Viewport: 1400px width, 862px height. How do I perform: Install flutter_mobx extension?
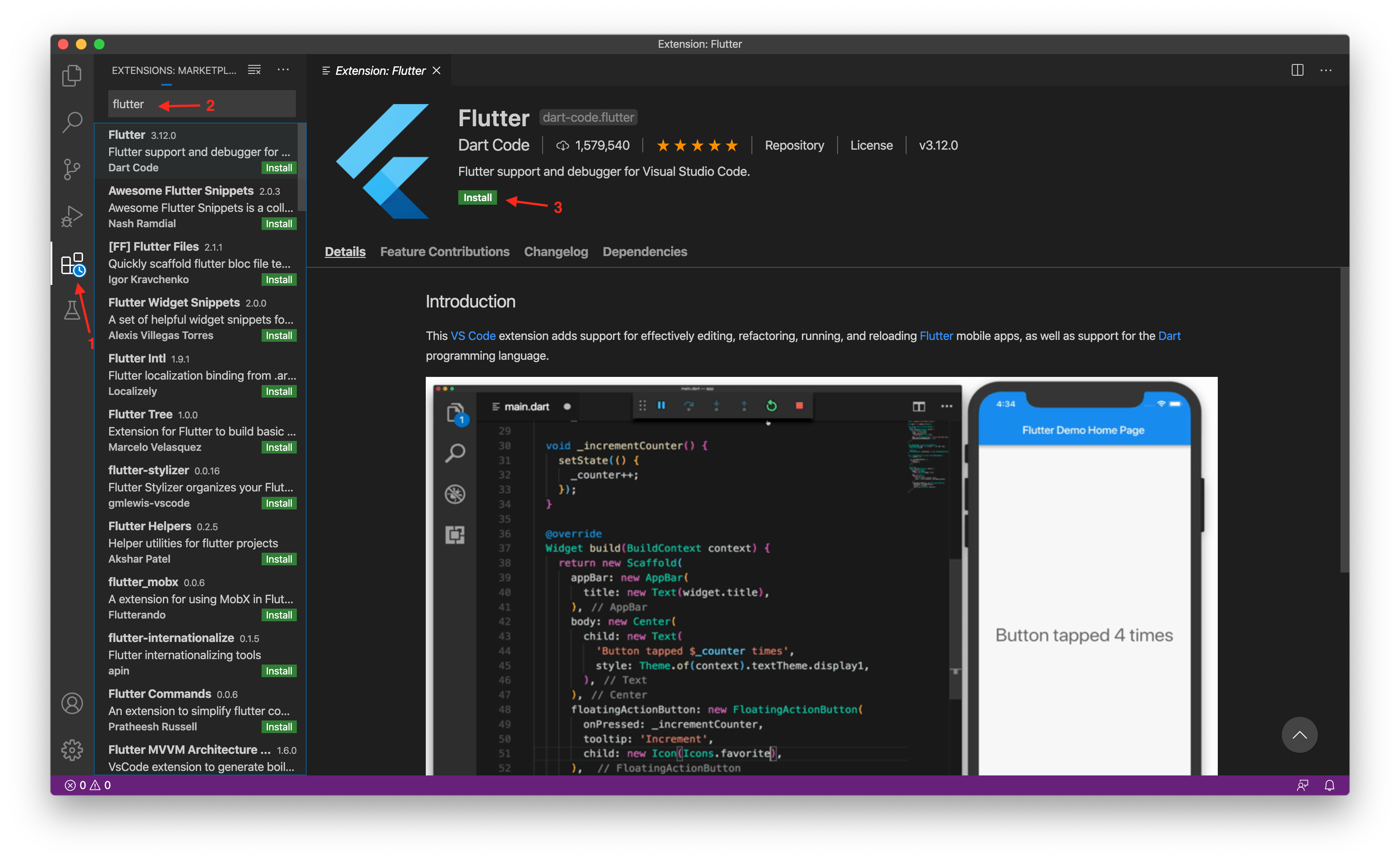279,614
